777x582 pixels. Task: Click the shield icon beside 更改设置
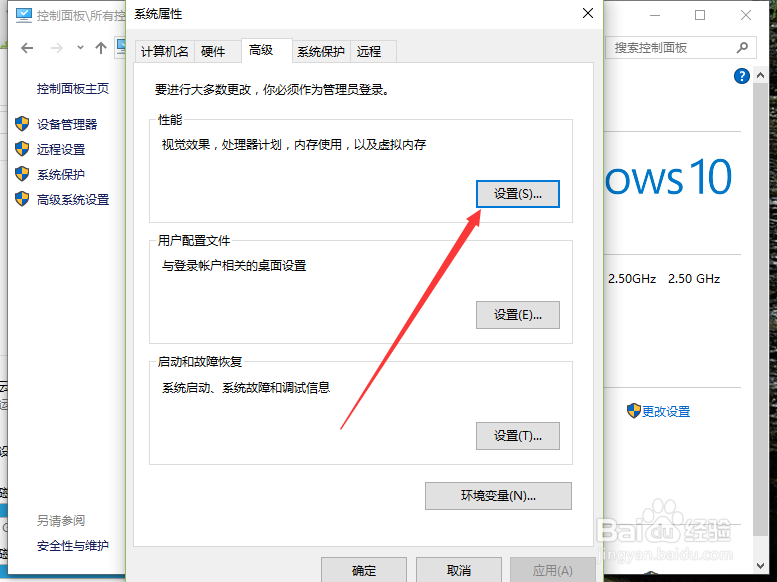(x=634, y=410)
